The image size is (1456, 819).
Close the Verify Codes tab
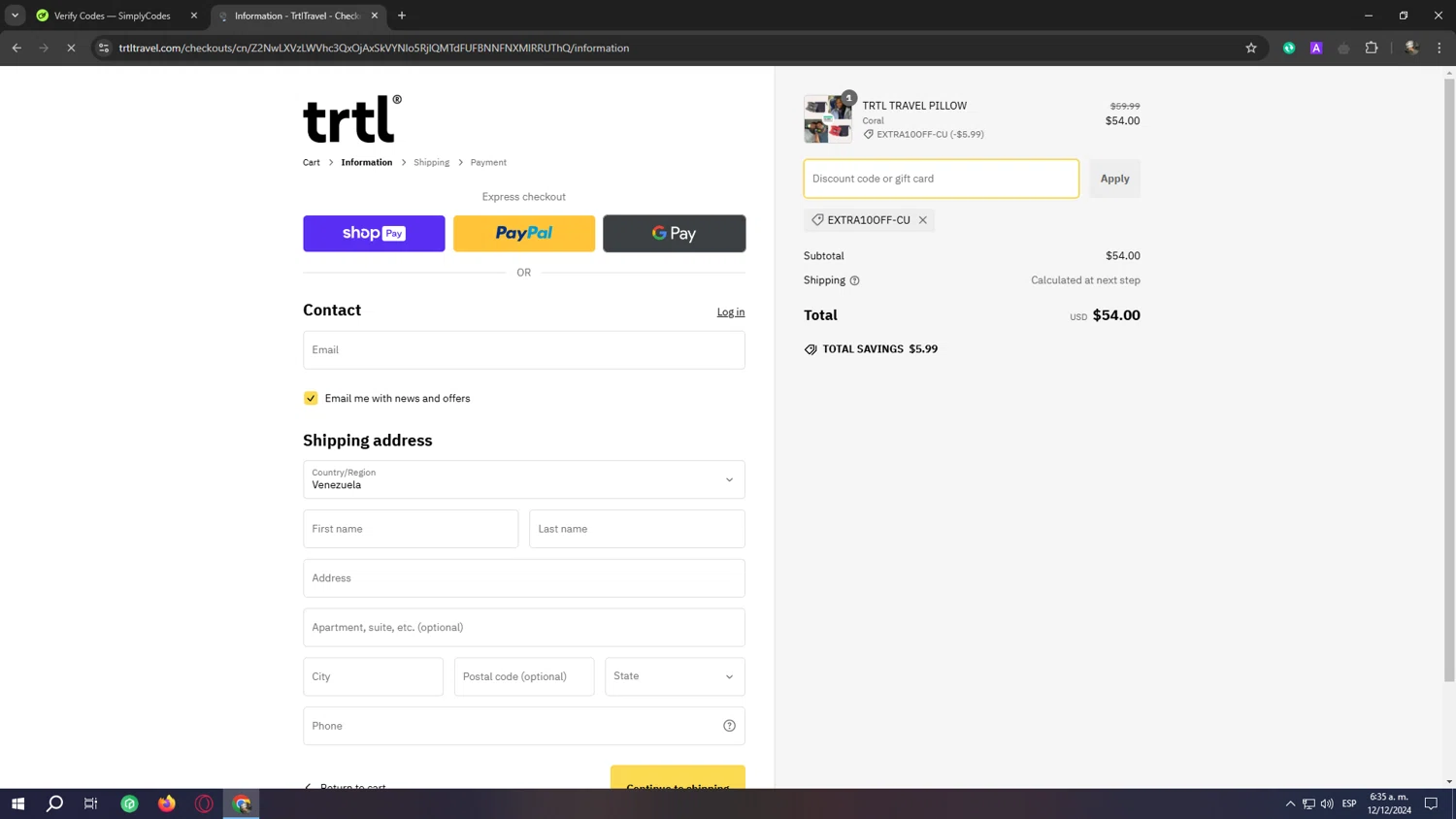pos(194,16)
